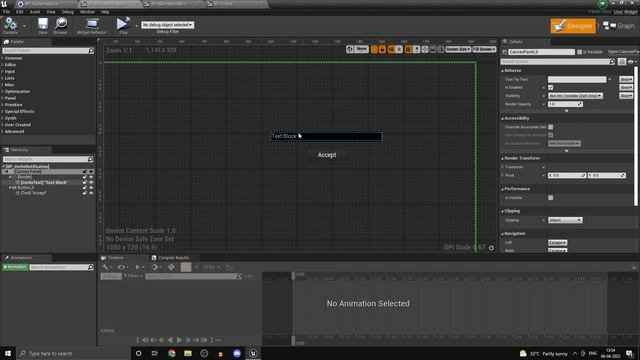Screen dimensions: 640x360
Task: Open the View menu
Action: (x=51, y=12)
